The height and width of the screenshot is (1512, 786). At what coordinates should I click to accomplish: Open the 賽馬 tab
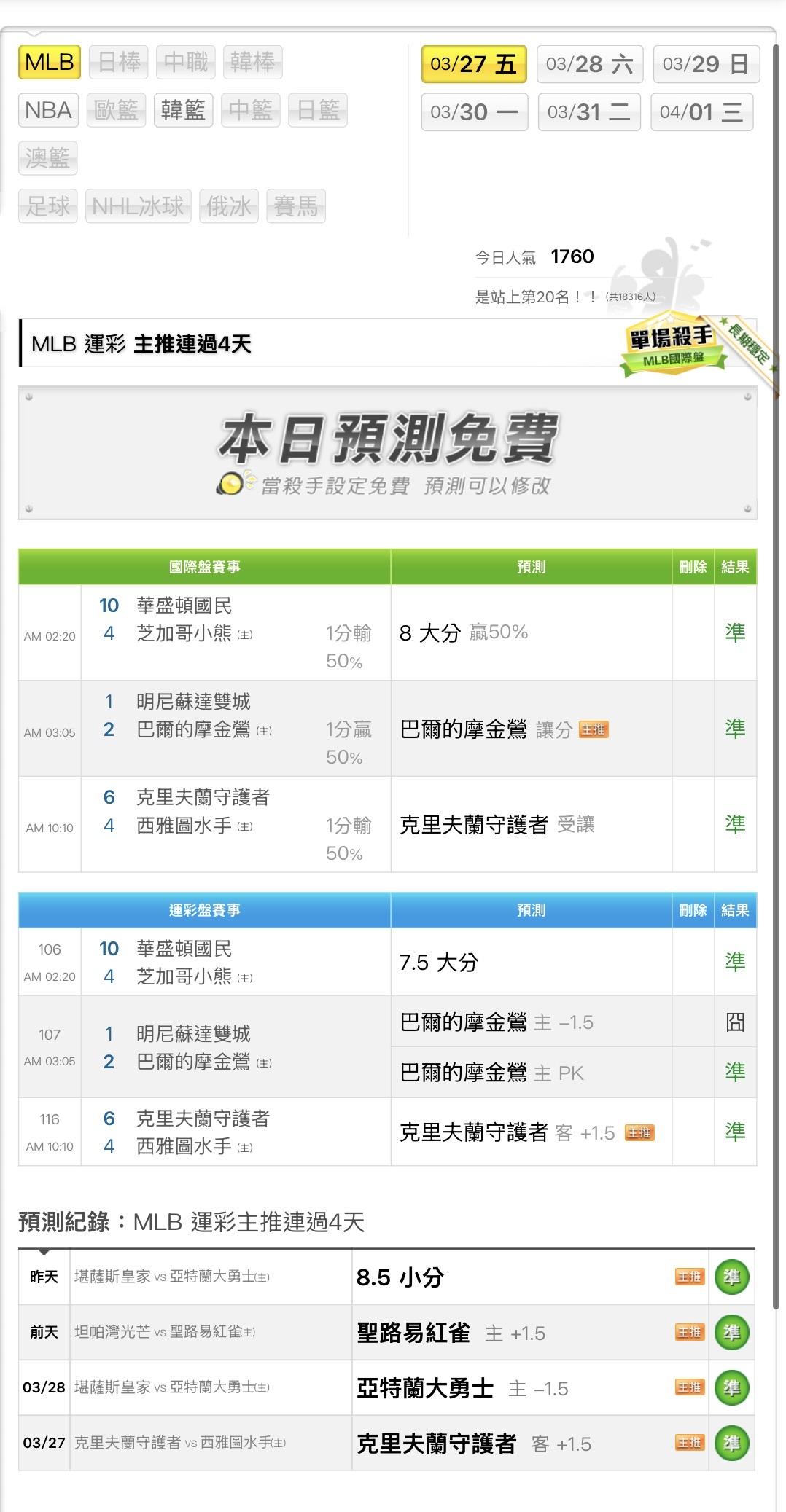296,206
